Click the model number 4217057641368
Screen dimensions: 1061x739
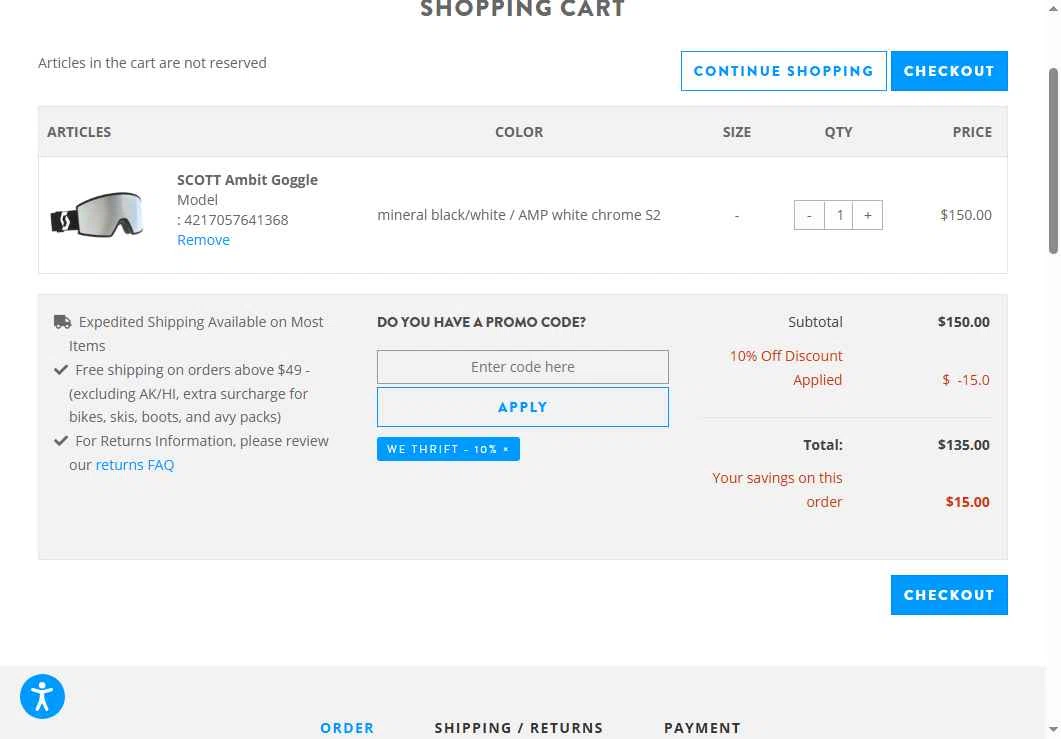pyautogui.click(x=236, y=220)
